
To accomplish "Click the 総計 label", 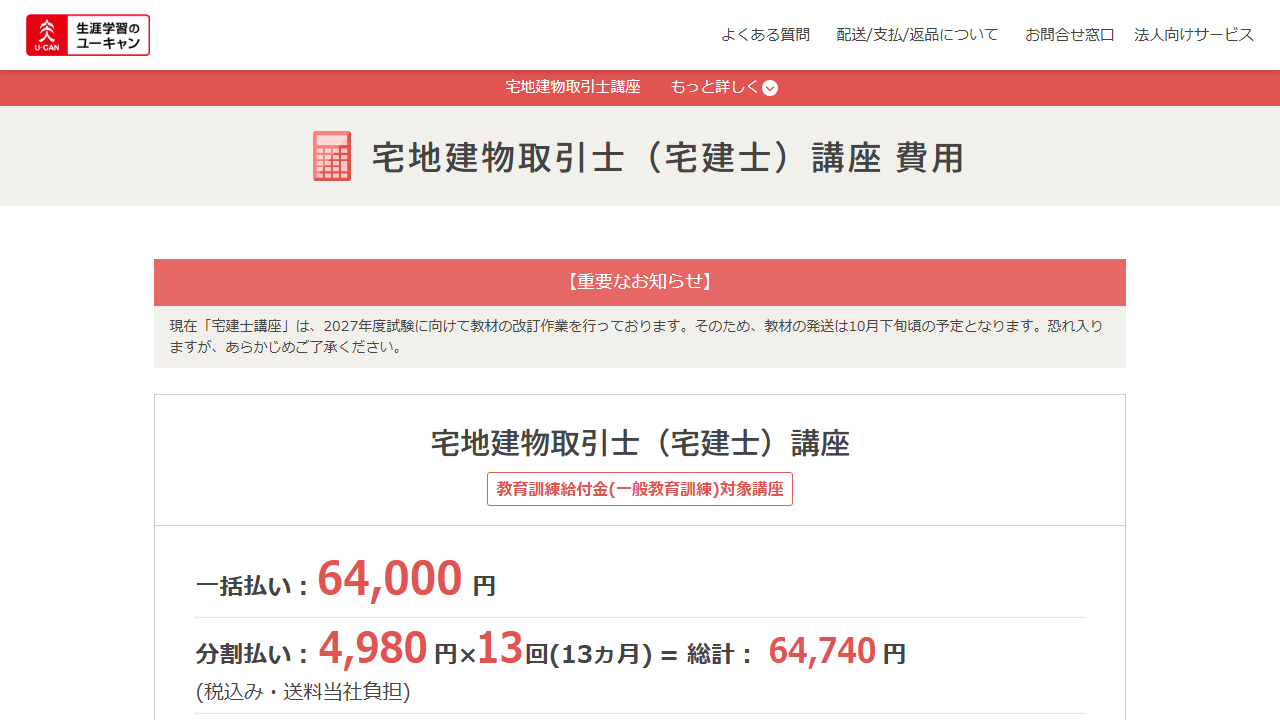I will point(720,654).
